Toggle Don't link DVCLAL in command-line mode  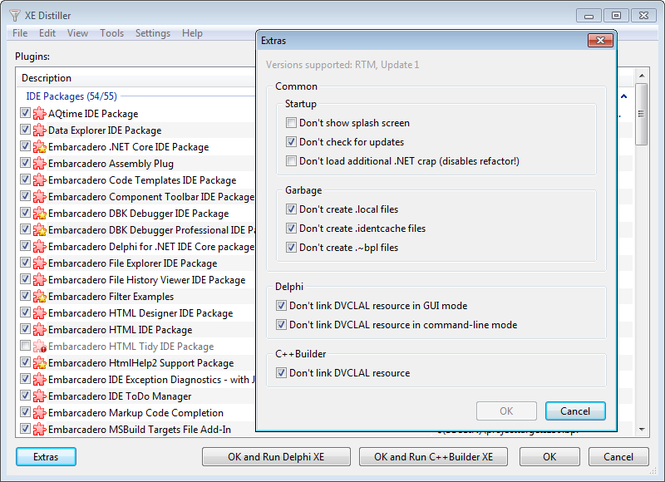coord(281,325)
